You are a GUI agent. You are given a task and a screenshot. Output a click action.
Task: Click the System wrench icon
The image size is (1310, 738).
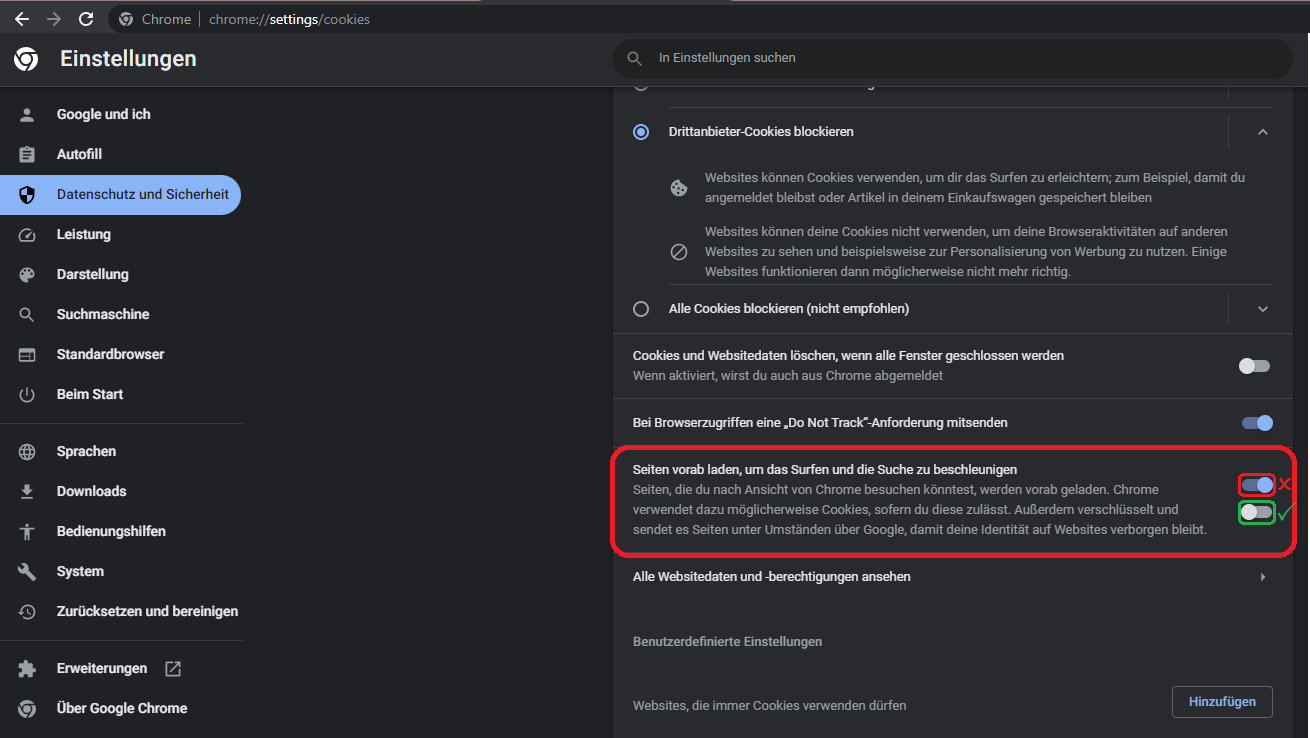(x=27, y=572)
